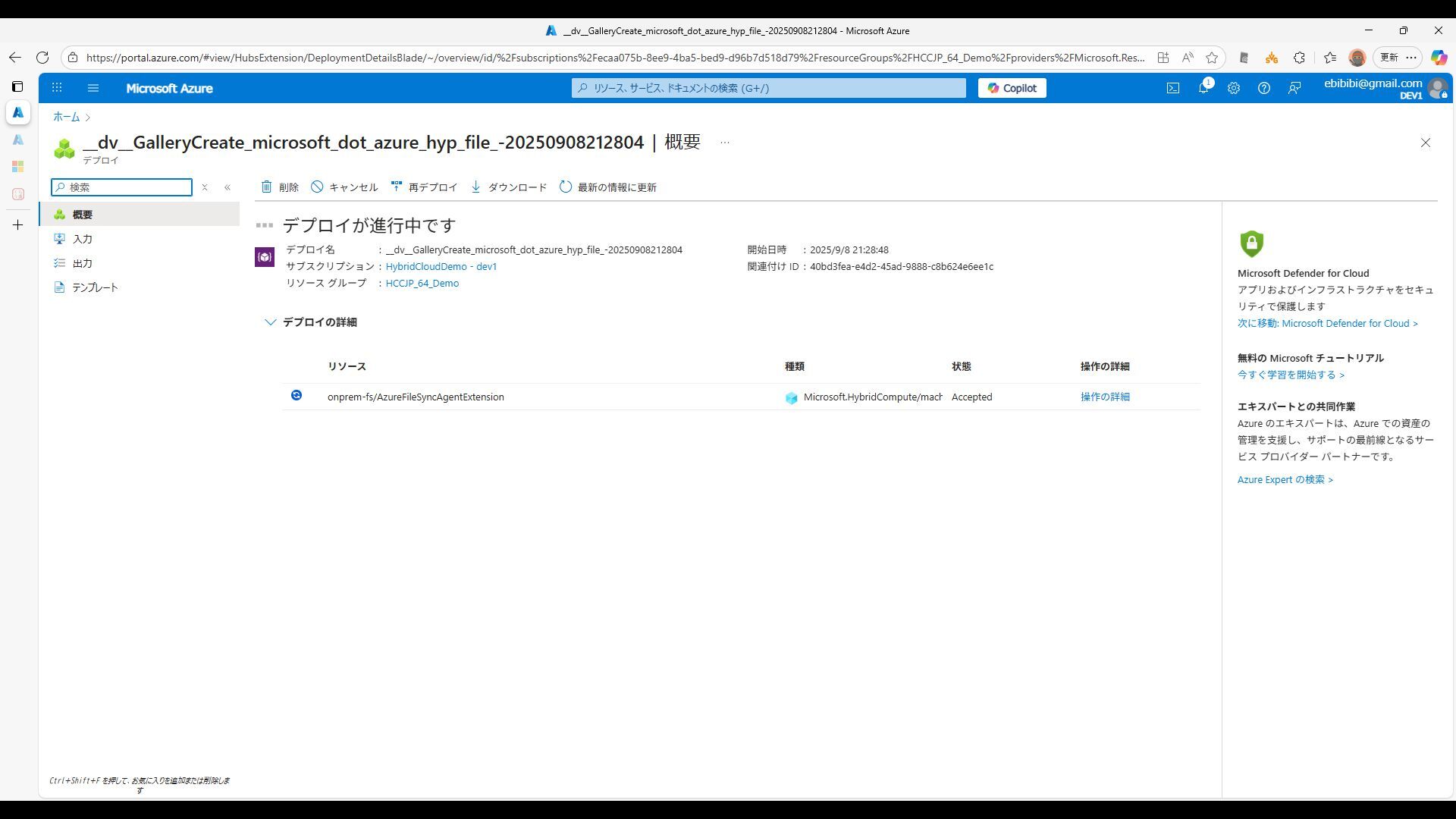Viewport: 1456px width, 819px height.
Task: Open the favorites list icon in toolbar
Action: coord(1330,58)
